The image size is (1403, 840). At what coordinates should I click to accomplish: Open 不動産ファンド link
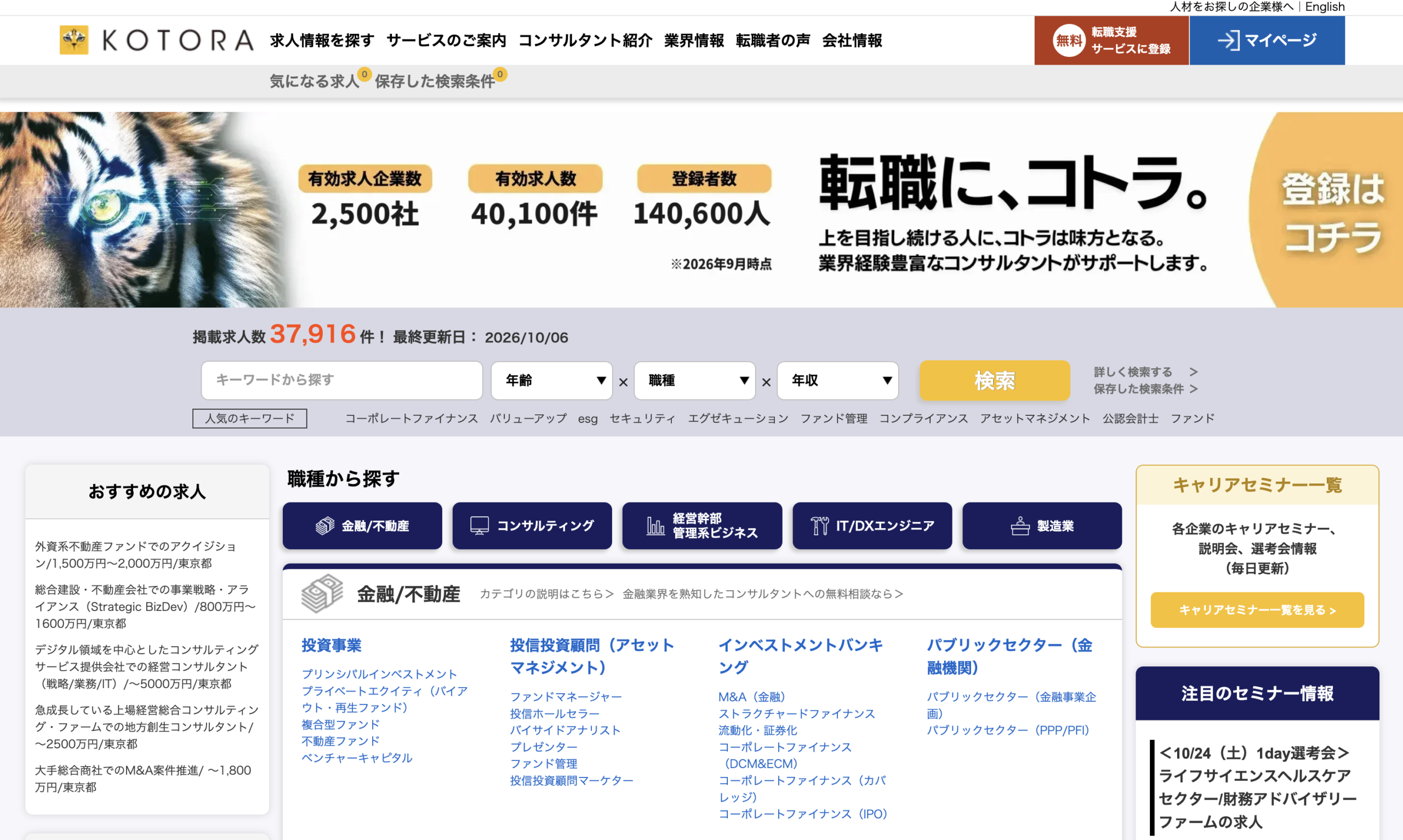(341, 740)
